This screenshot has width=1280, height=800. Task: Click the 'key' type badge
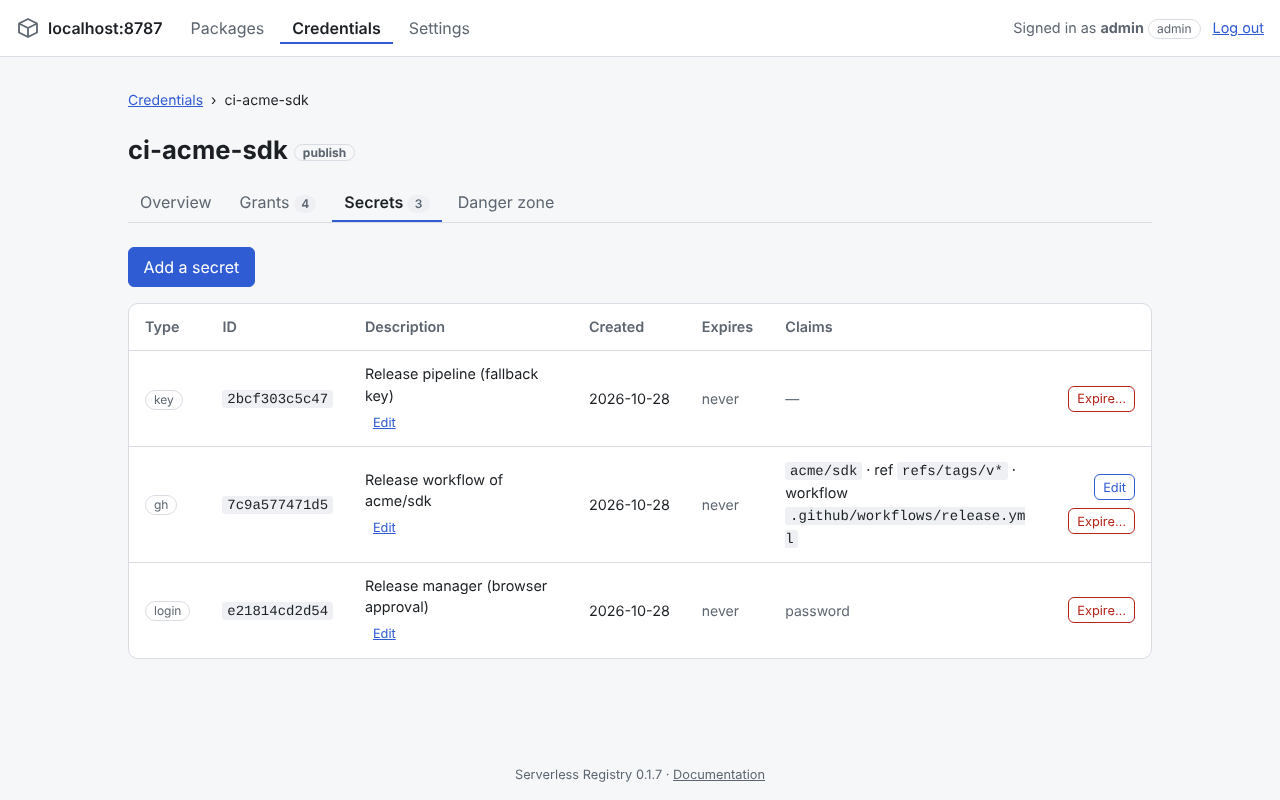coord(164,400)
